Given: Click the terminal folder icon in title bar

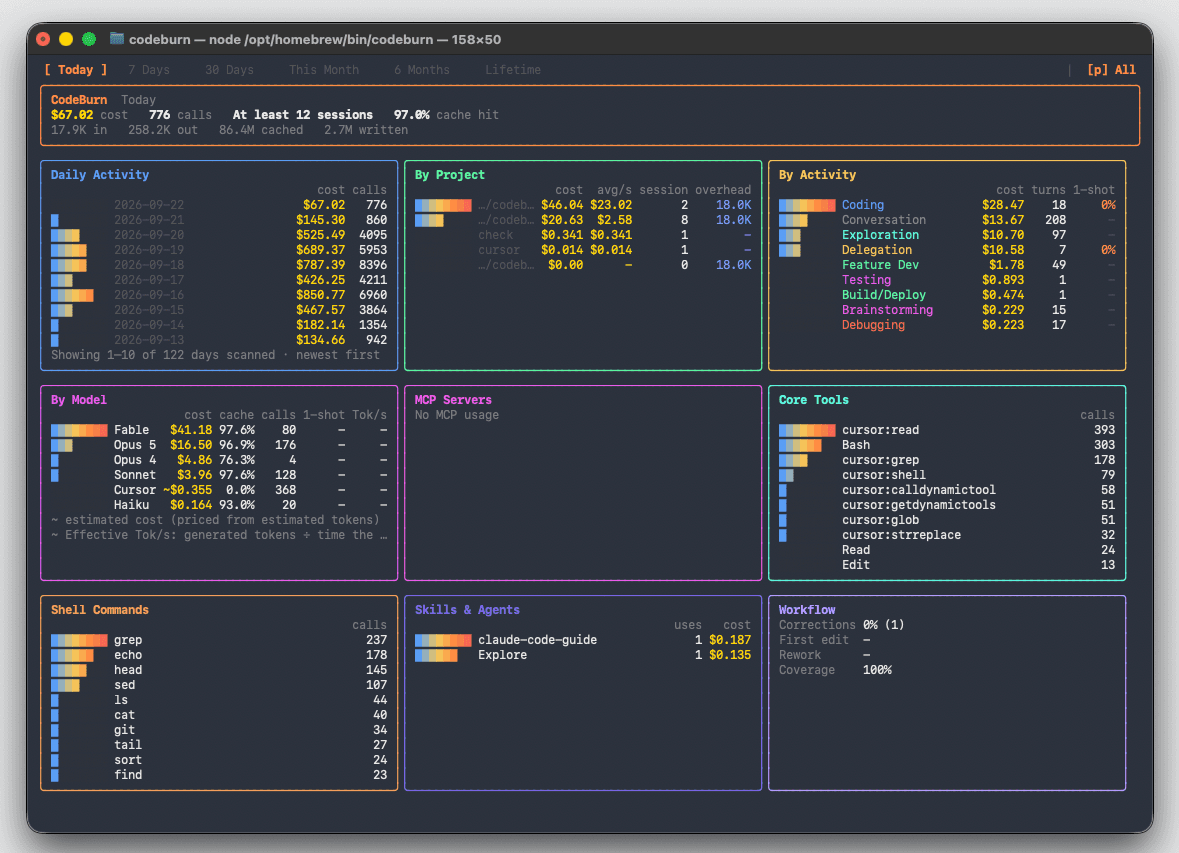Looking at the screenshot, I should pos(117,38).
